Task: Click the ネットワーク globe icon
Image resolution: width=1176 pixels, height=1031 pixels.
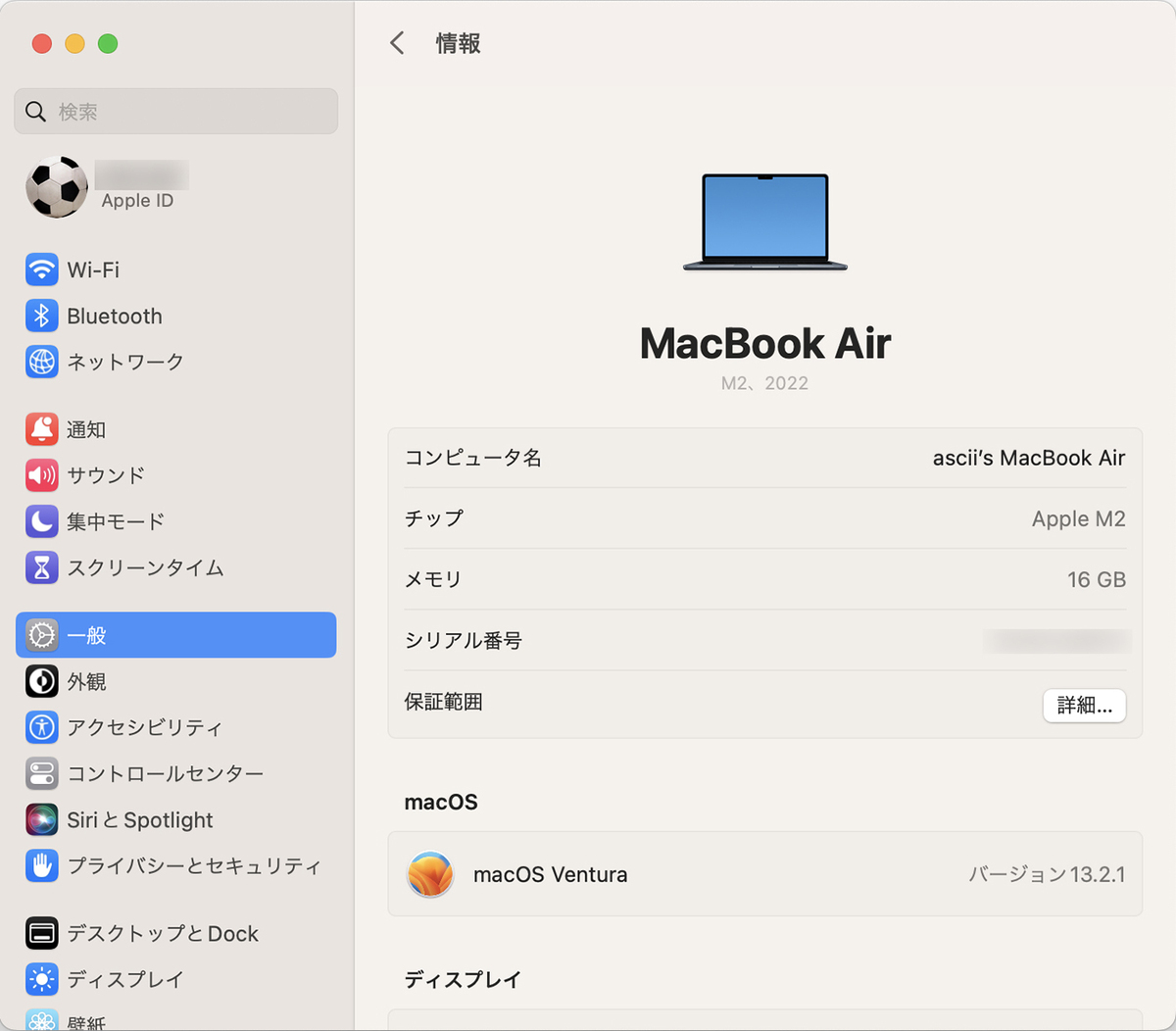Action: pos(42,362)
